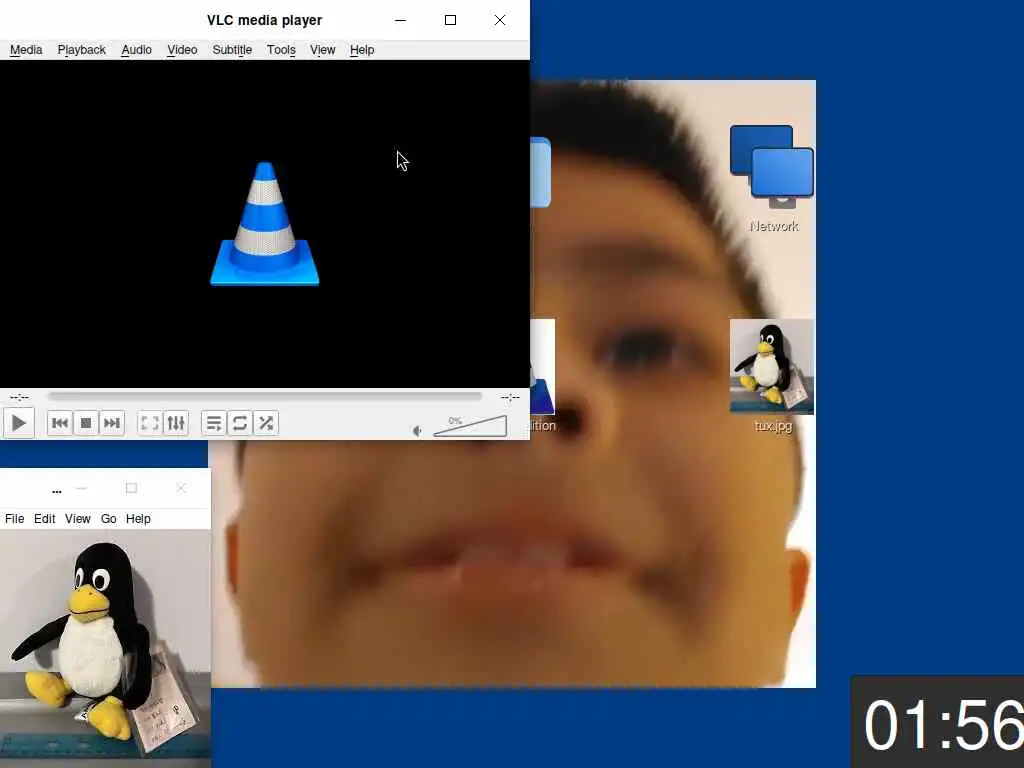Minimize the VLC media player window
The height and width of the screenshot is (768, 1024).
(x=401, y=20)
